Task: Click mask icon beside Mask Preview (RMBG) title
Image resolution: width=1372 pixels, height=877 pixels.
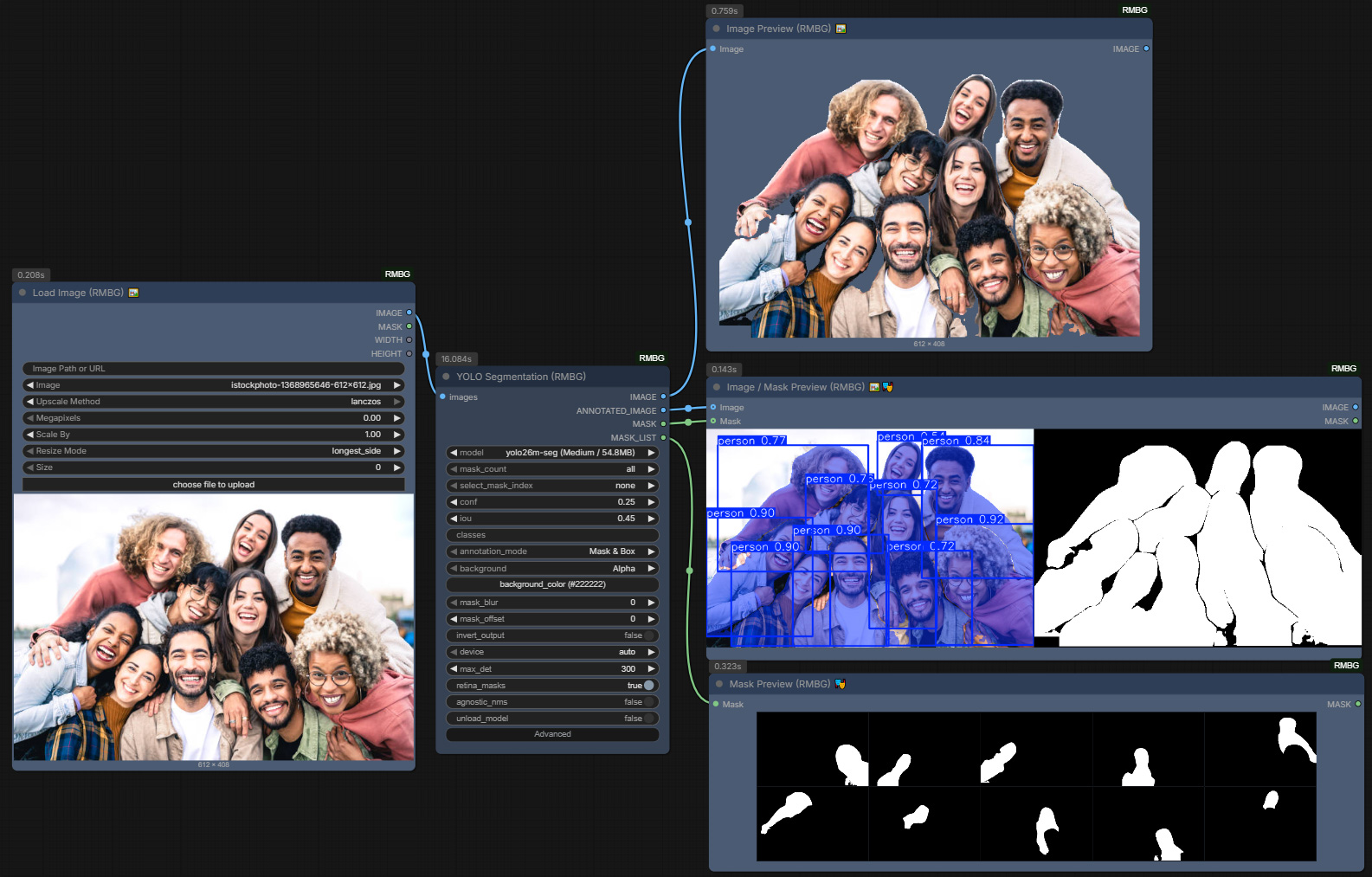Action: click(840, 684)
